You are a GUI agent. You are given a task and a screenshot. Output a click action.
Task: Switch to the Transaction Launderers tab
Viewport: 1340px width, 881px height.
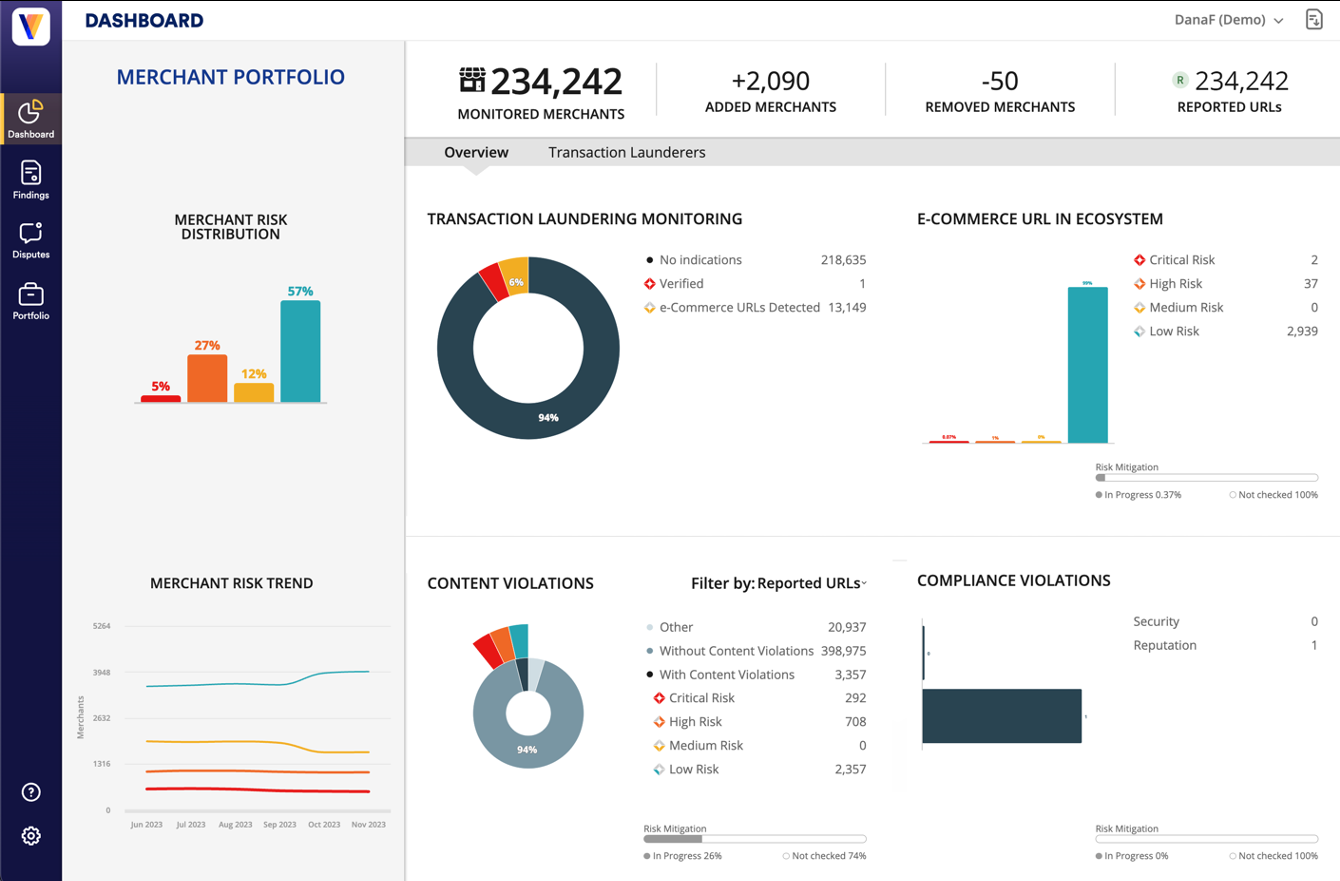click(627, 153)
